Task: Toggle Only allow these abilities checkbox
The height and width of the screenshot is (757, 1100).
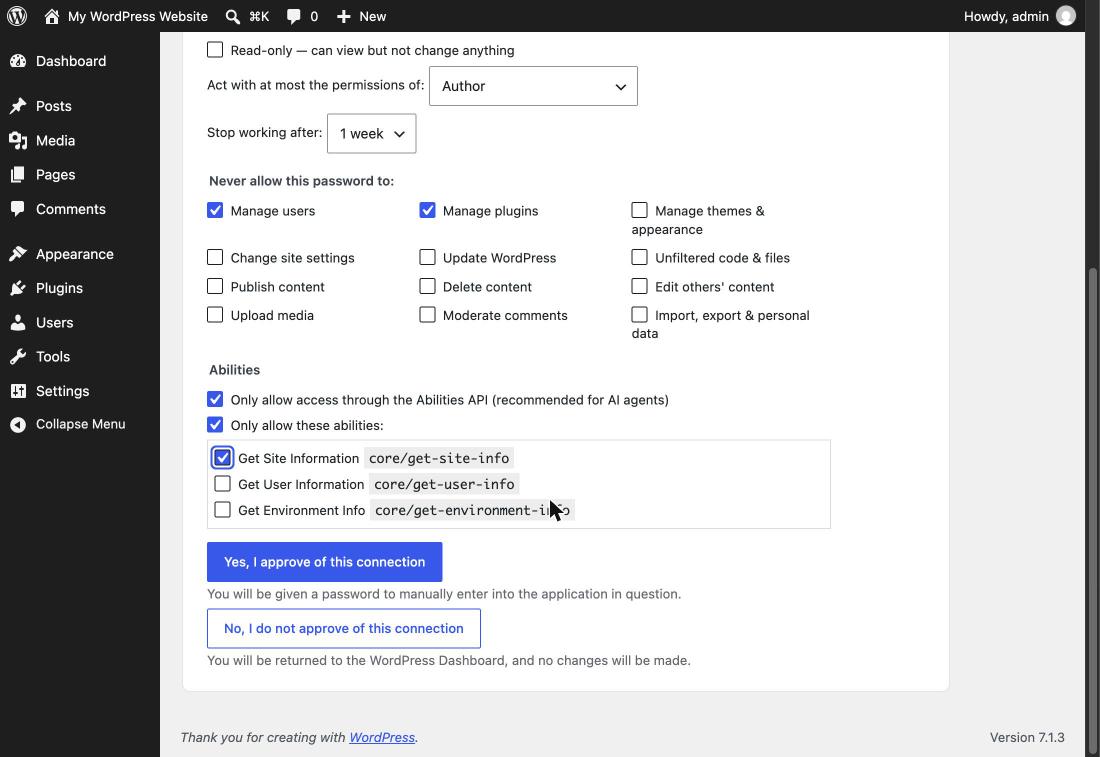Action: (215, 424)
